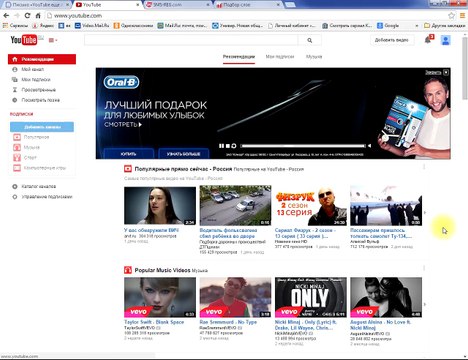Expand the bookmarks overflow chevron
The width and height of the screenshot is (468, 360).
tap(416, 25)
